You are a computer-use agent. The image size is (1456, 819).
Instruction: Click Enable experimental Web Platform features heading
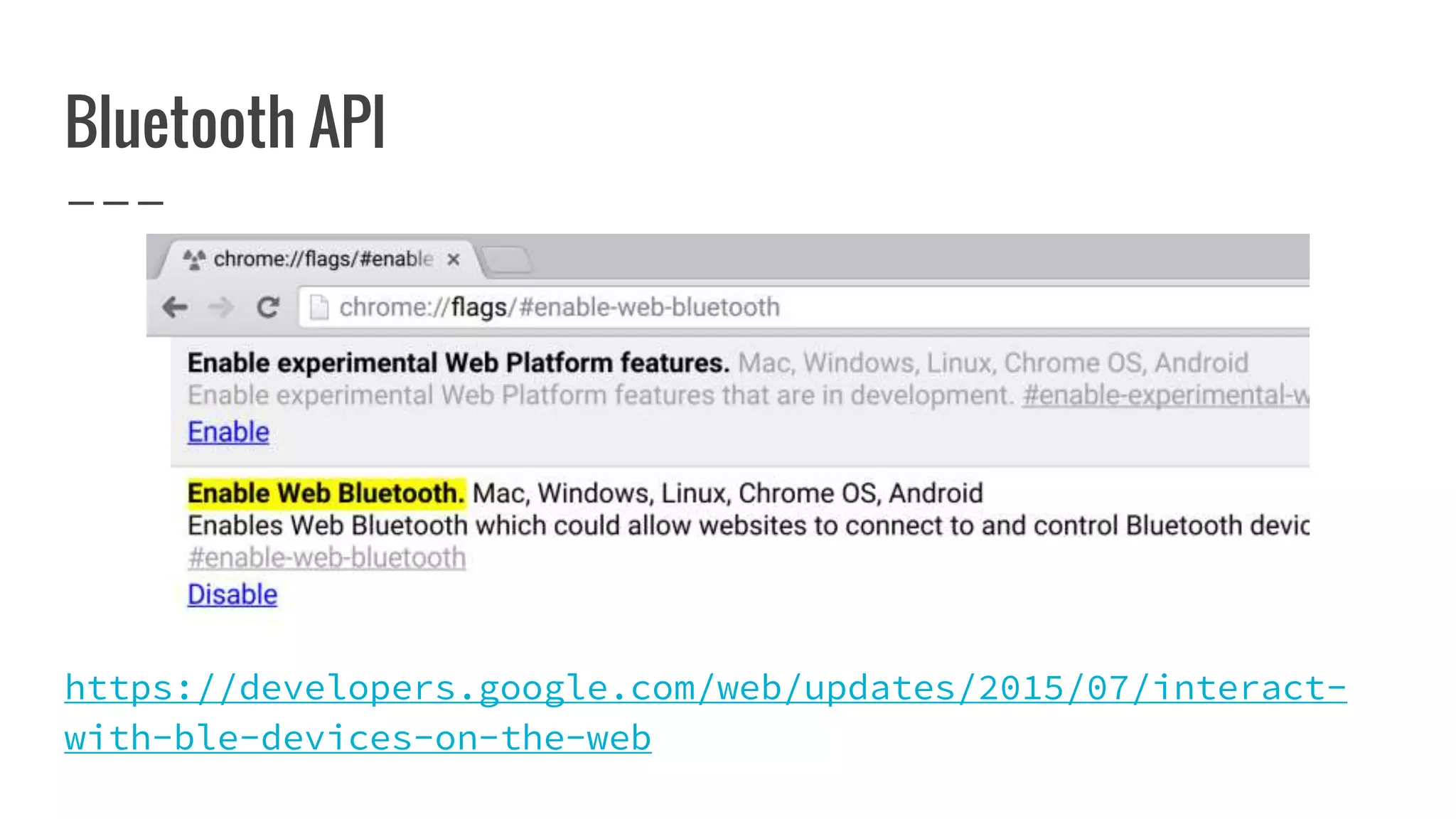458,363
